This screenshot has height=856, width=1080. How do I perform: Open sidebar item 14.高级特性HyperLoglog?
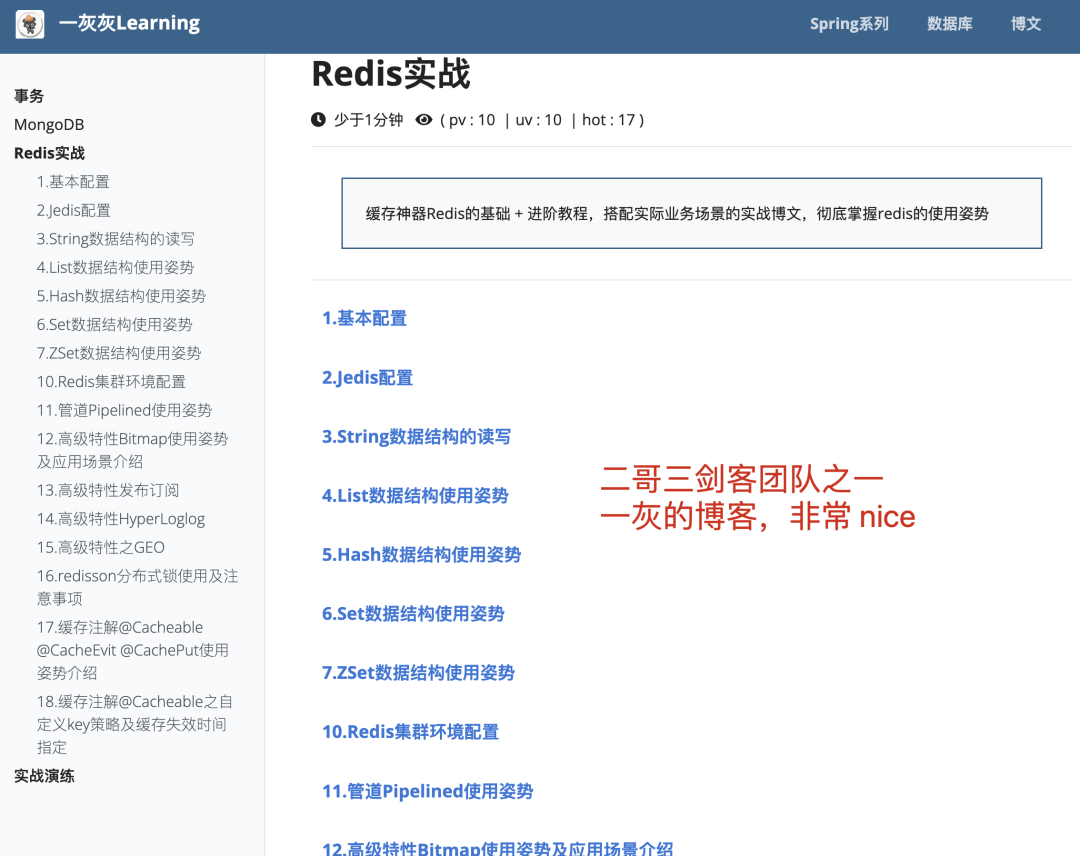point(121,519)
